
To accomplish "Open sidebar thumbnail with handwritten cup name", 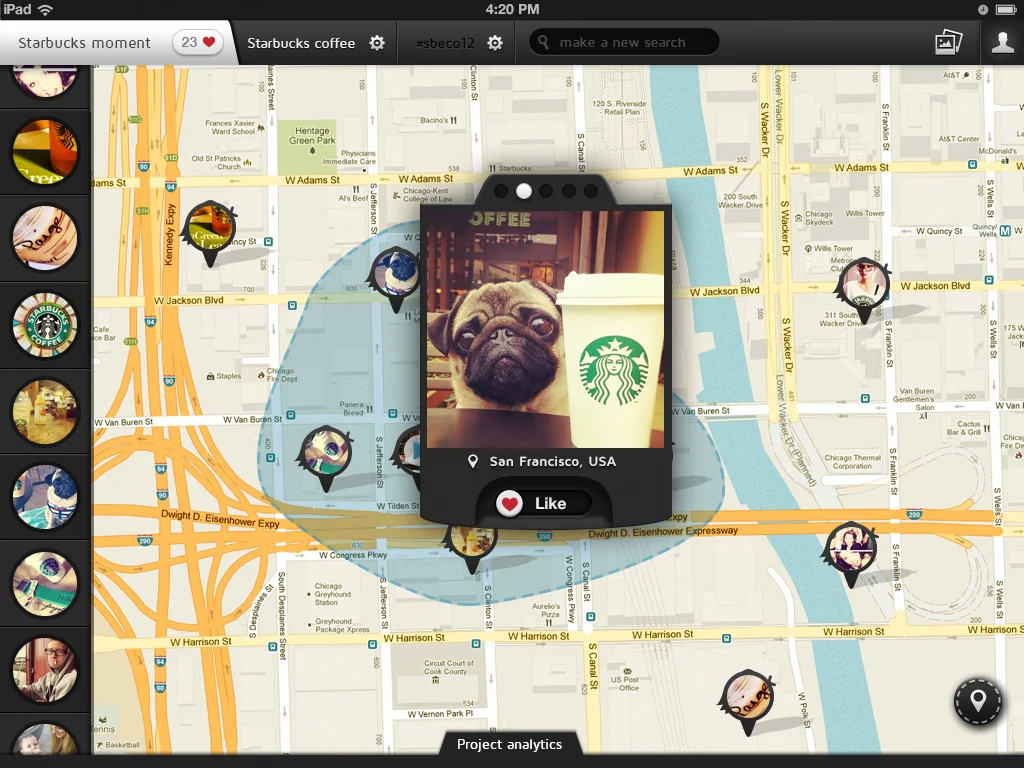I will (45, 238).
